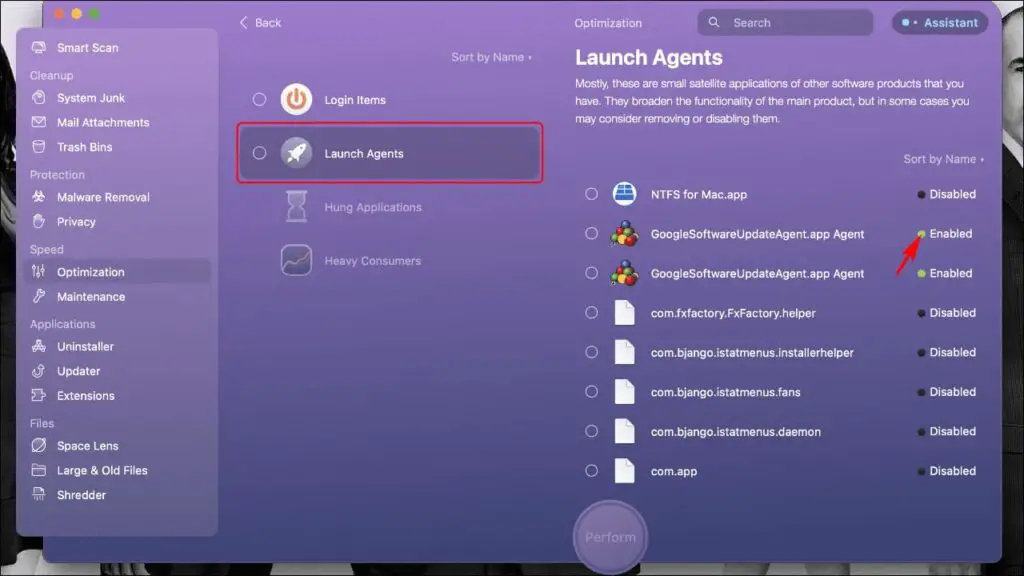
Task: Select the com.fxfactory.FxFactory.helper checkbox
Action: (x=591, y=313)
